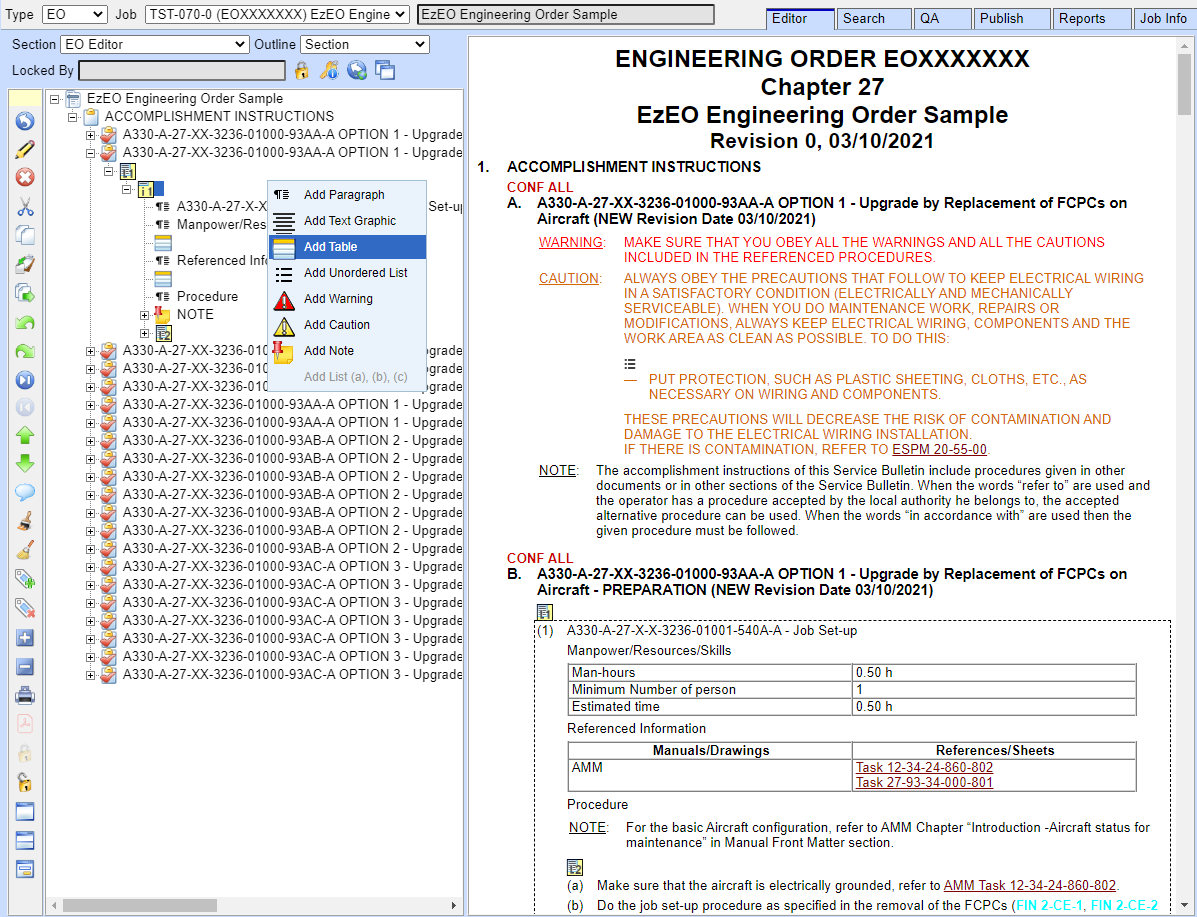Click the copy icon with green arrow

tap(25, 293)
